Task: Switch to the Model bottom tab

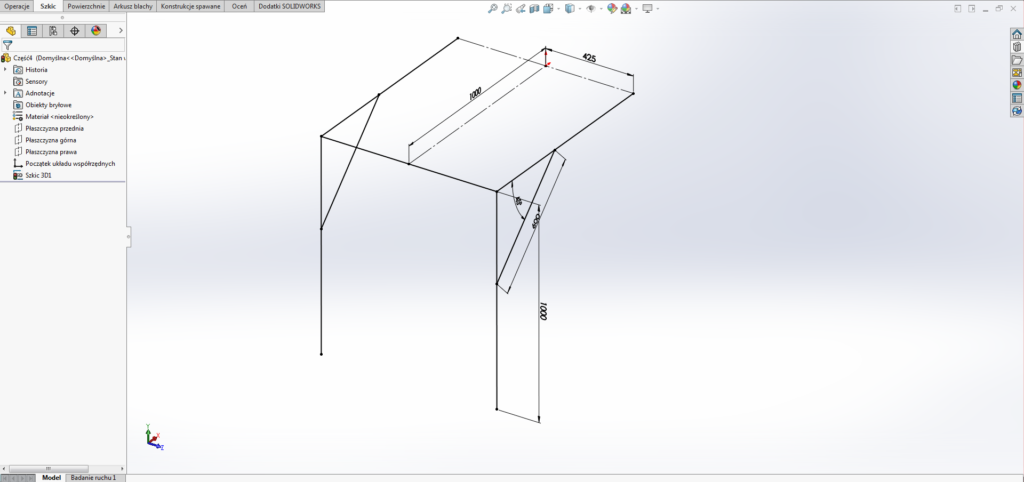Action: pos(51,477)
